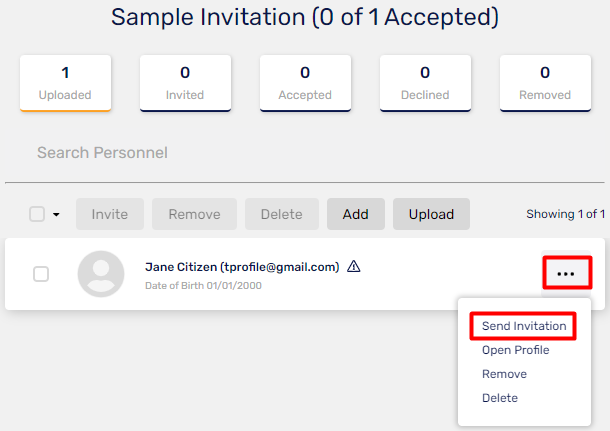The width and height of the screenshot is (610, 431).
Task: Check the box next to Jane Citizen
Action: (41, 274)
